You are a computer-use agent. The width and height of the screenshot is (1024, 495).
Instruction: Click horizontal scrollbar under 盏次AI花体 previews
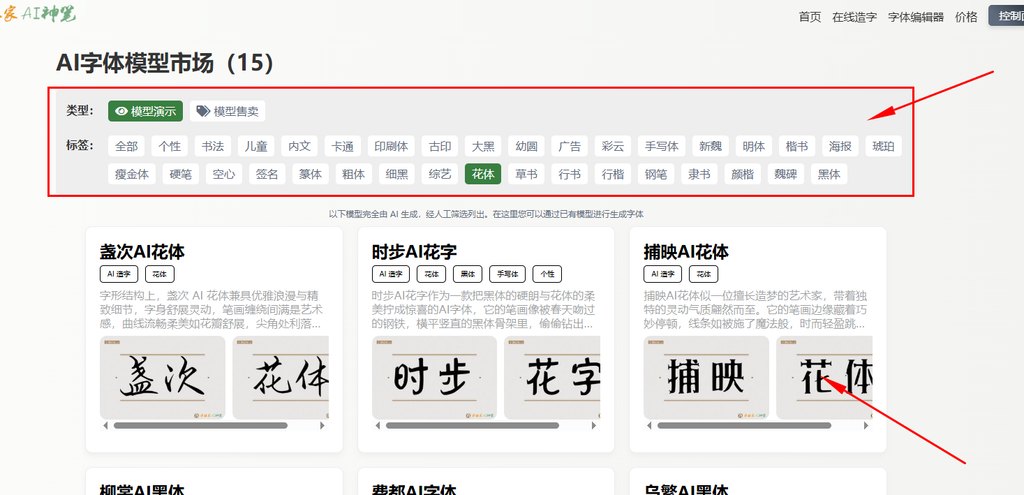(200, 425)
